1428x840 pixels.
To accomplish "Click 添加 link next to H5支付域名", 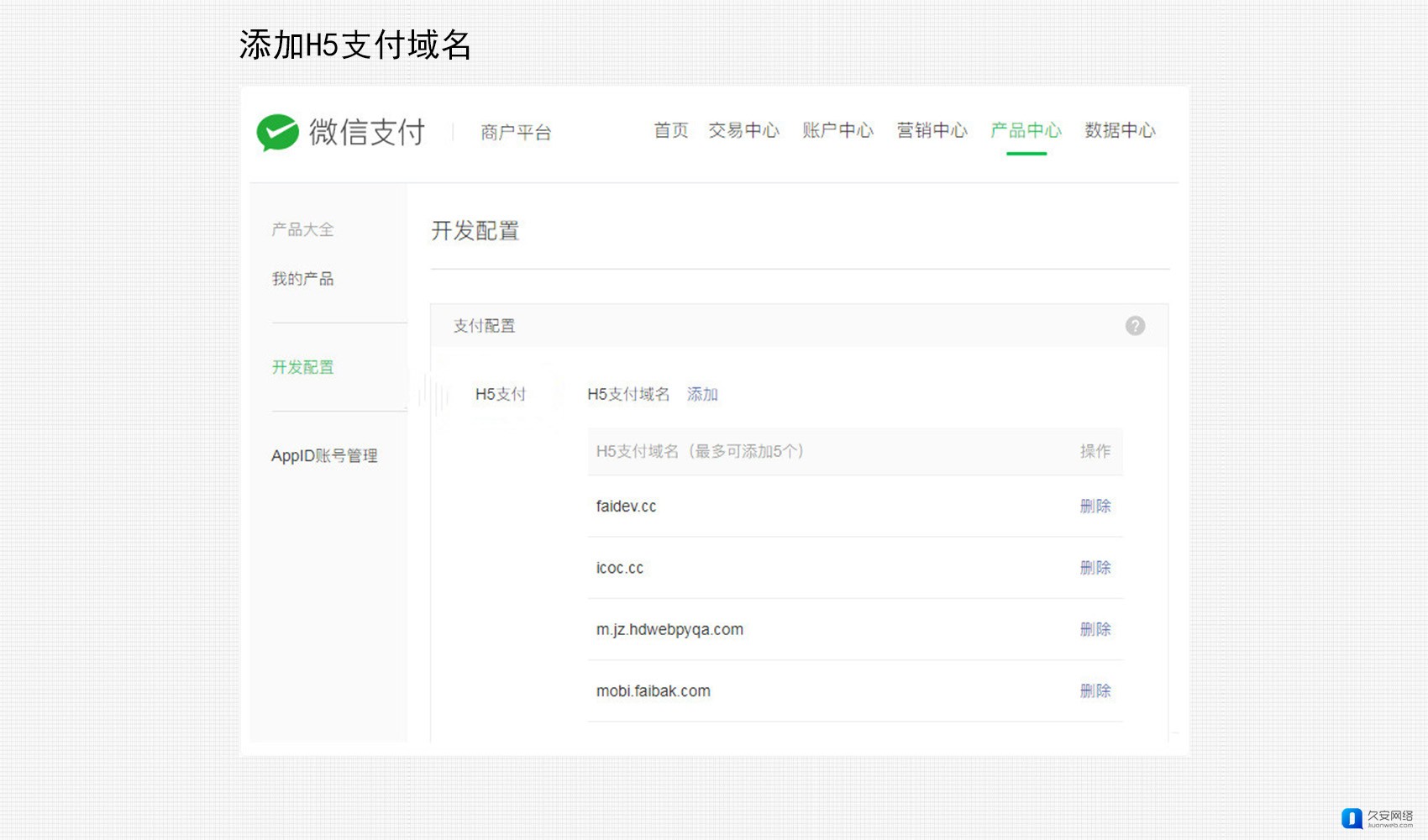I will [x=702, y=395].
